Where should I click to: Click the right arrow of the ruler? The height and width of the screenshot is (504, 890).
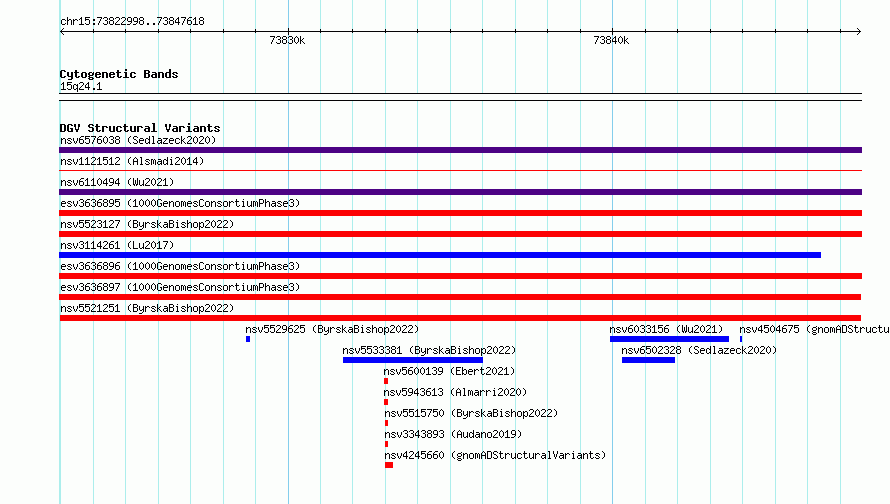[859, 31]
